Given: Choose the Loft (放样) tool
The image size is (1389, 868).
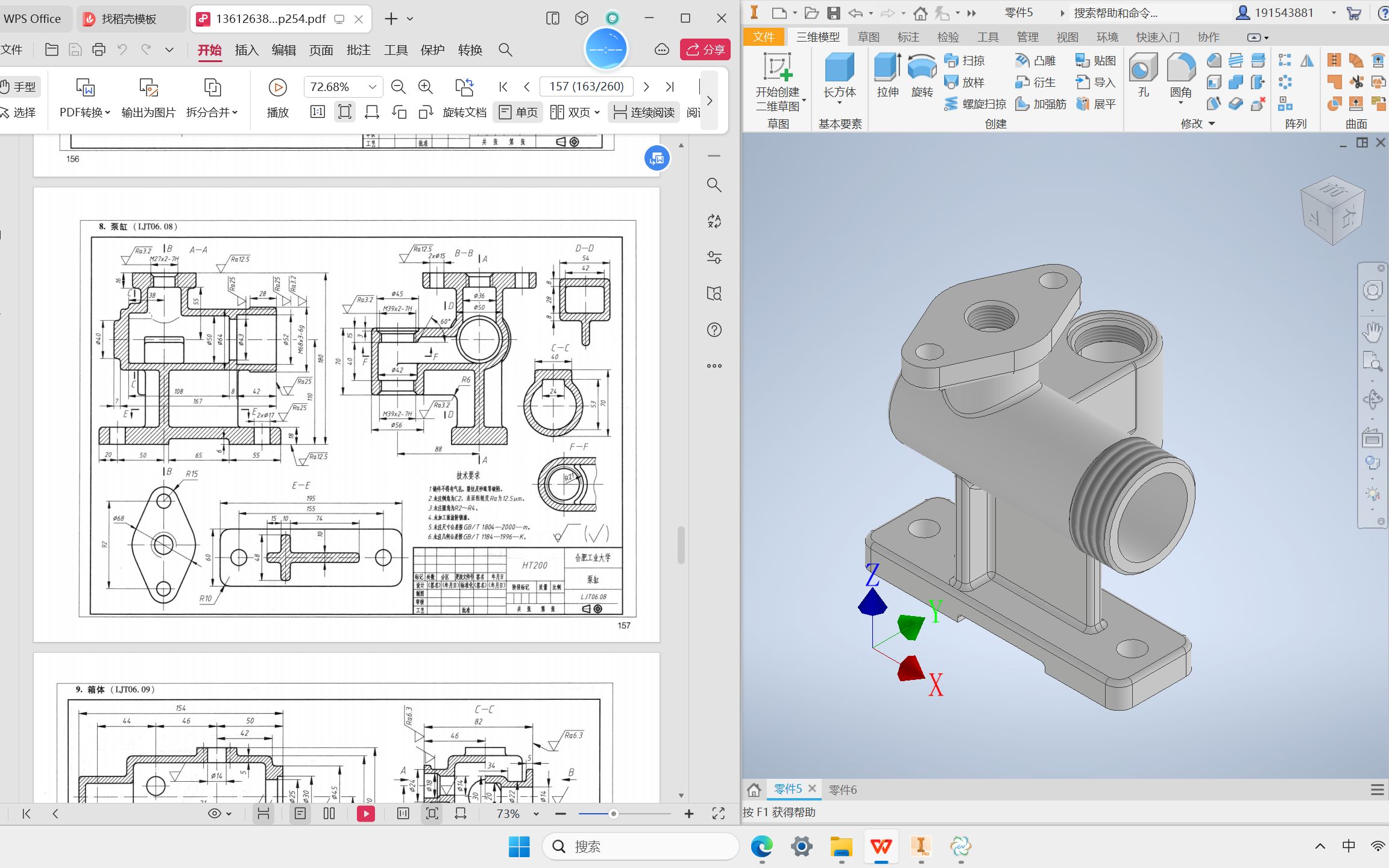Looking at the screenshot, I should pyautogui.click(x=965, y=82).
